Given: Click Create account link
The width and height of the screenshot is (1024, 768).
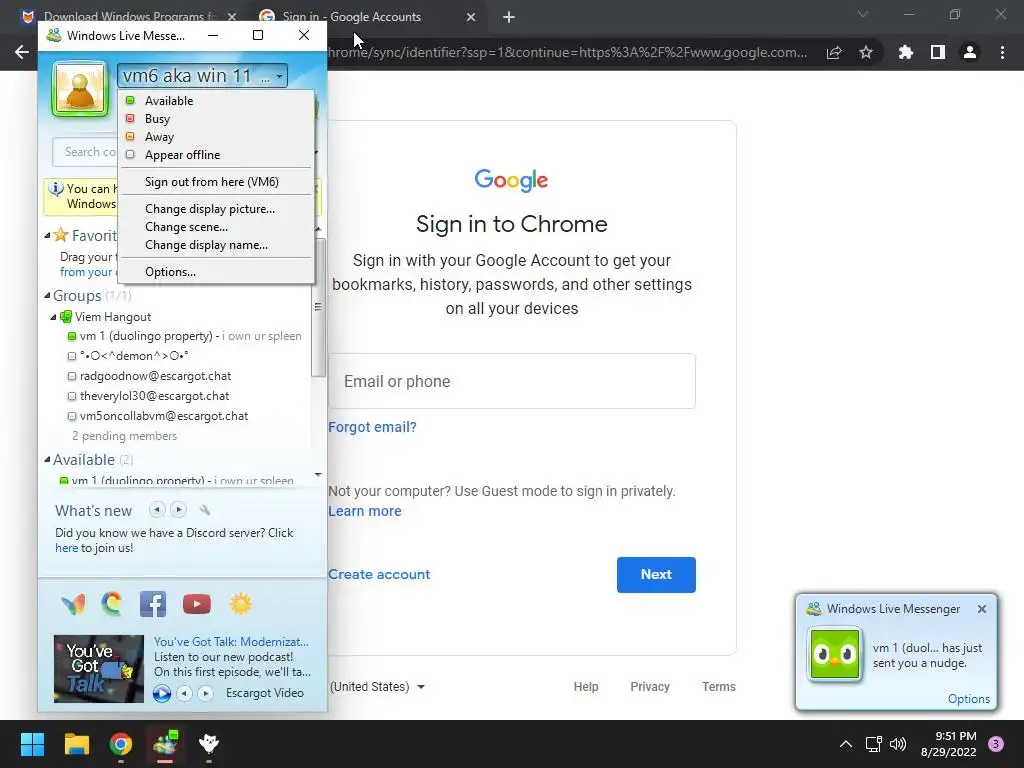Looking at the screenshot, I should (x=379, y=575).
